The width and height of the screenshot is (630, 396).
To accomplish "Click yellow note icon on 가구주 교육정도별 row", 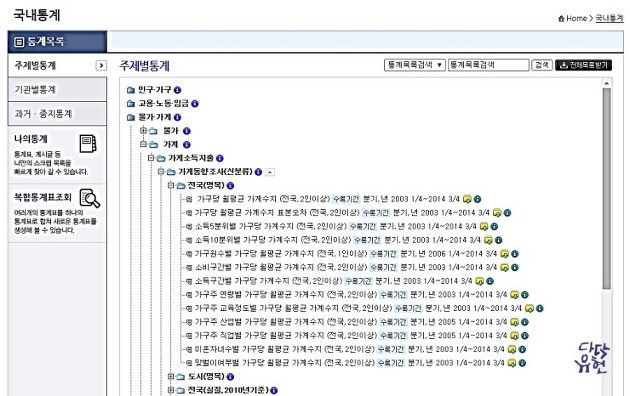I will point(530,308).
